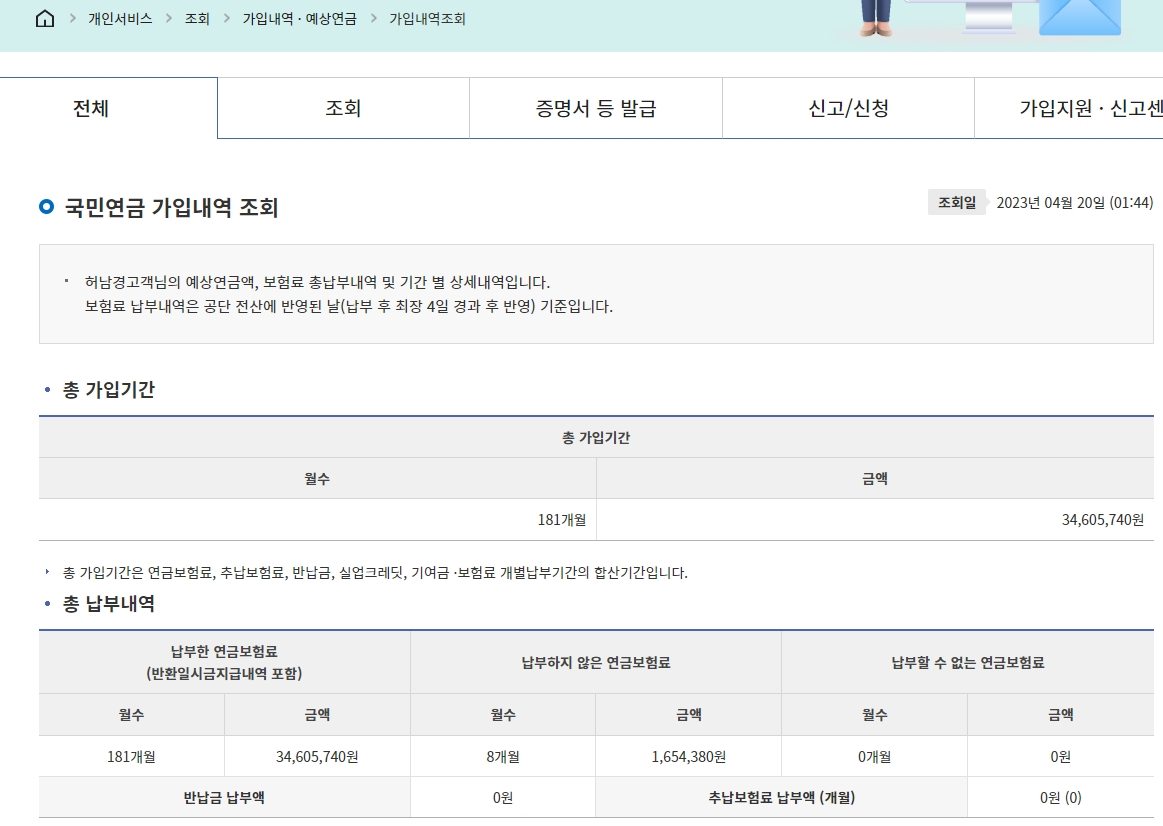
Task: Click the date 2023년 04월 20일 (01:44)
Action: tap(1075, 202)
